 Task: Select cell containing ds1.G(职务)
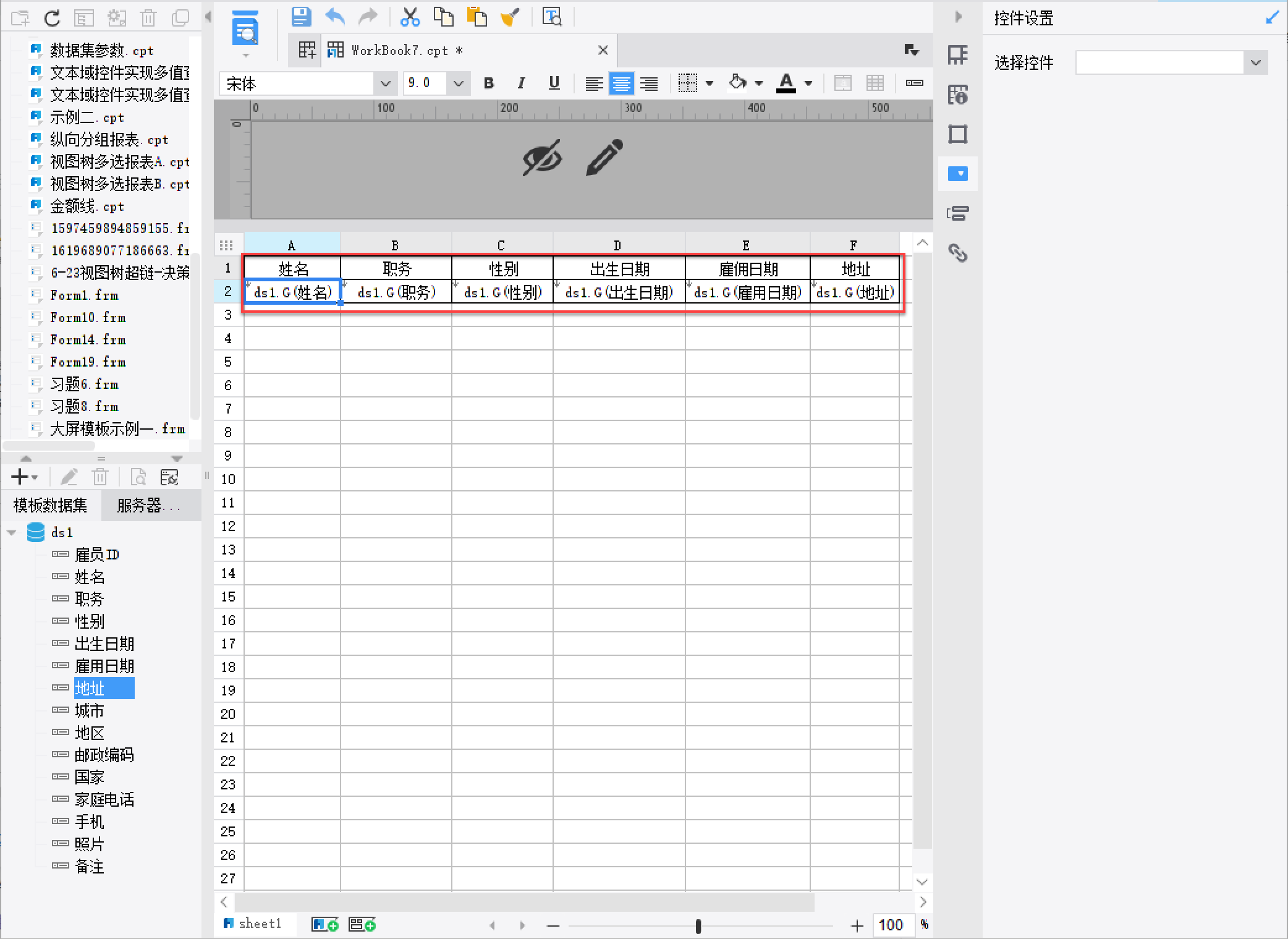396,292
